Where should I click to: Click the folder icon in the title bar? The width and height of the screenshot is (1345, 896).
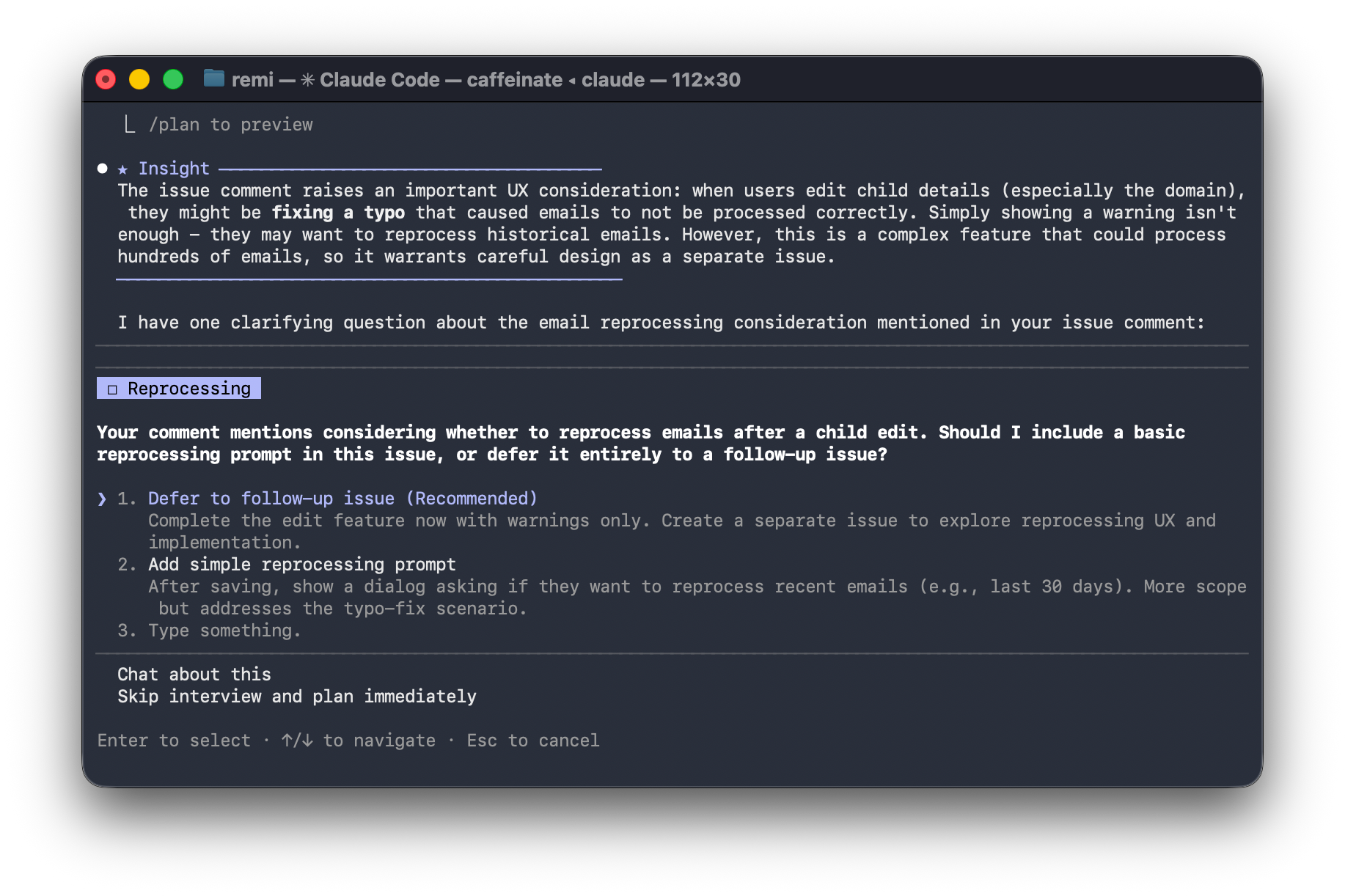(213, 78)
